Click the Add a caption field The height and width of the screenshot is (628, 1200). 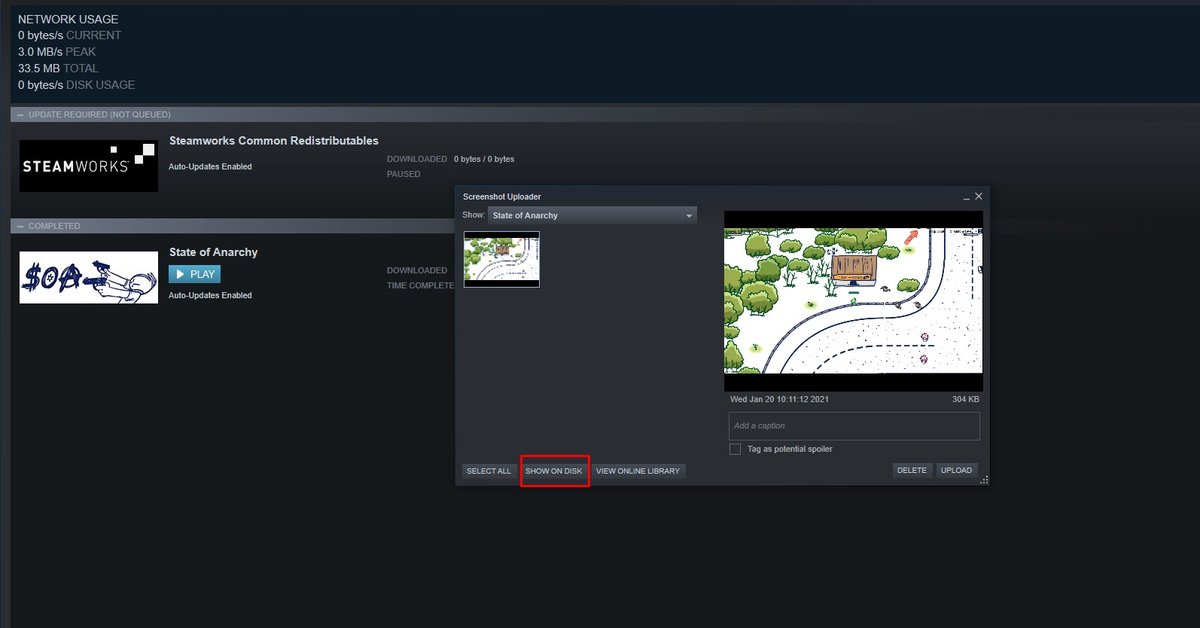point(855,426)
